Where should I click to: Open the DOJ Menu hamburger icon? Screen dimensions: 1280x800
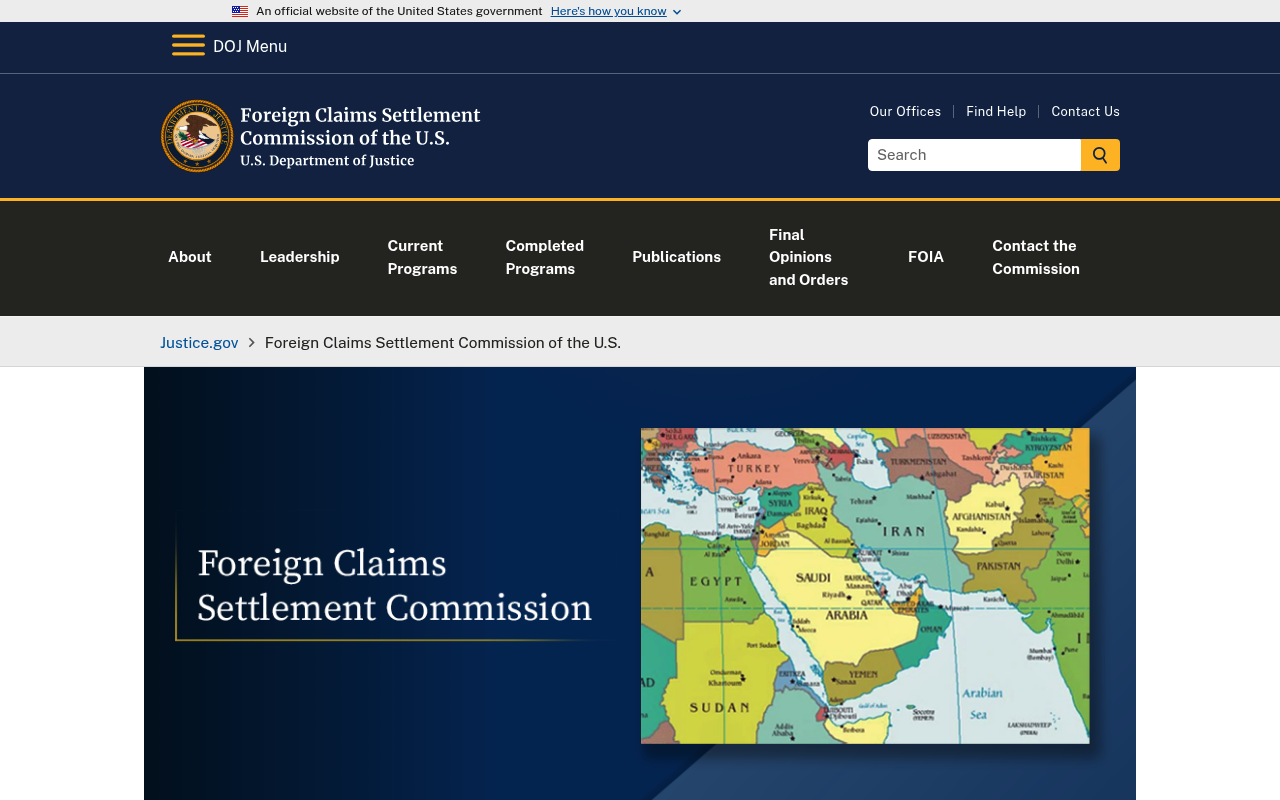(x=188, y=46)
